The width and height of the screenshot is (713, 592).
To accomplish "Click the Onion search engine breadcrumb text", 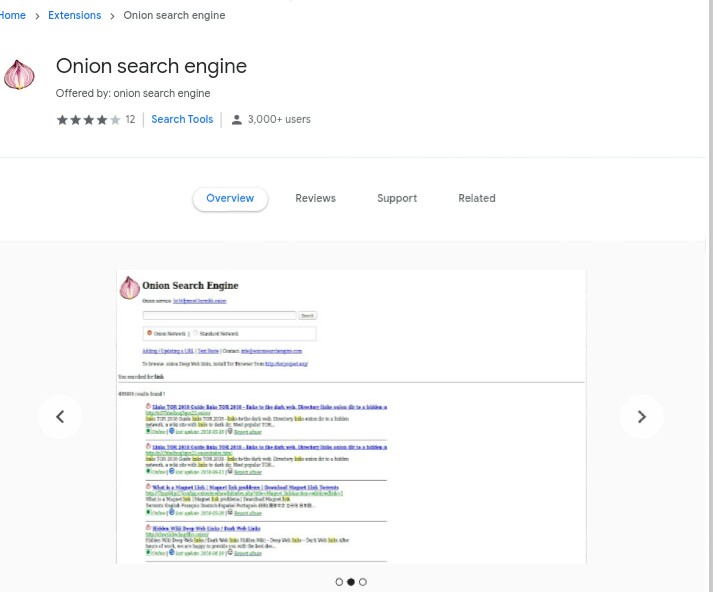I will (174, 15).
